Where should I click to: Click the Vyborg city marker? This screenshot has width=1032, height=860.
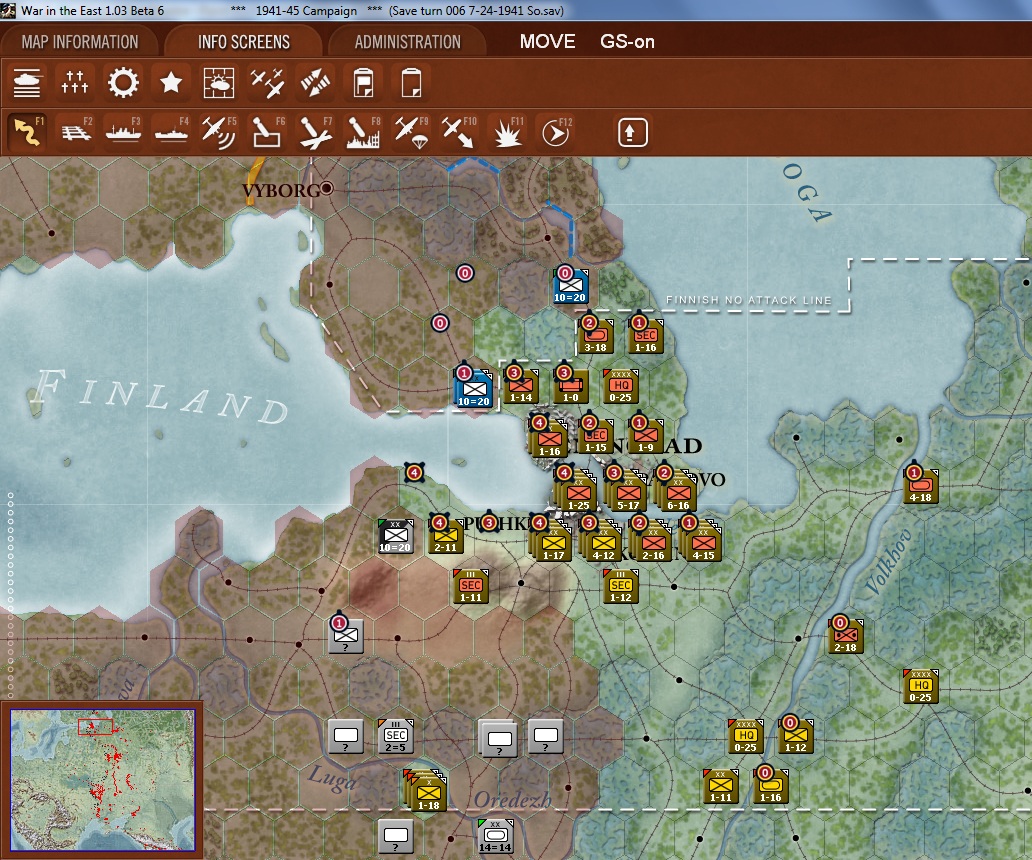point(326,189)
